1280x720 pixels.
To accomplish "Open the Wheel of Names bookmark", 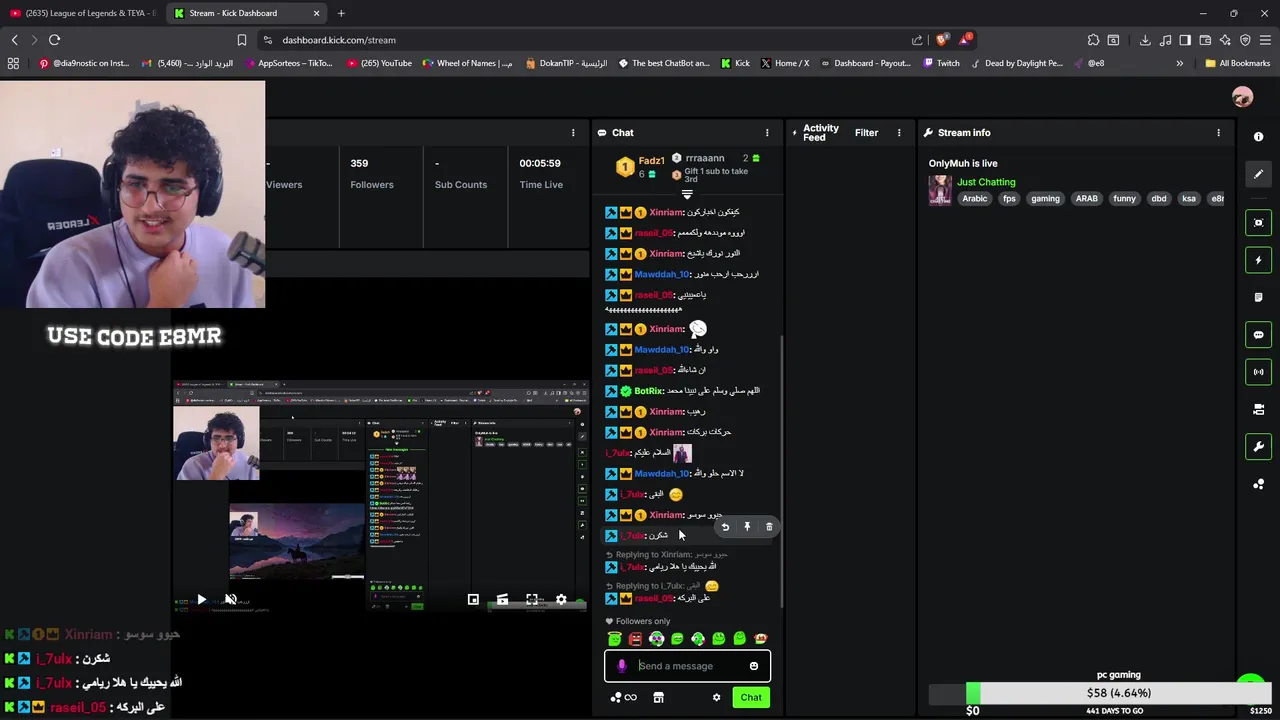I will pyautogui.click(x=466, y=63).
